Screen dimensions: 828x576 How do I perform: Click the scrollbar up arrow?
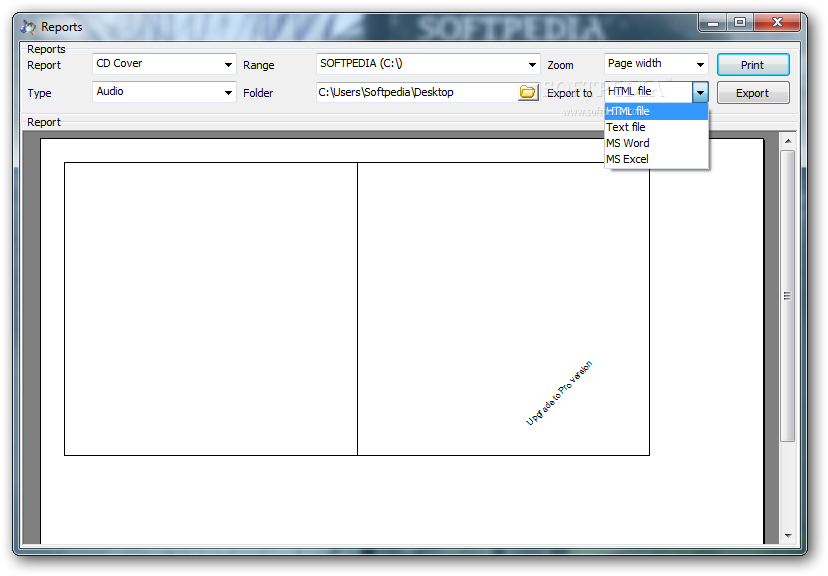(x=788, y=141)
